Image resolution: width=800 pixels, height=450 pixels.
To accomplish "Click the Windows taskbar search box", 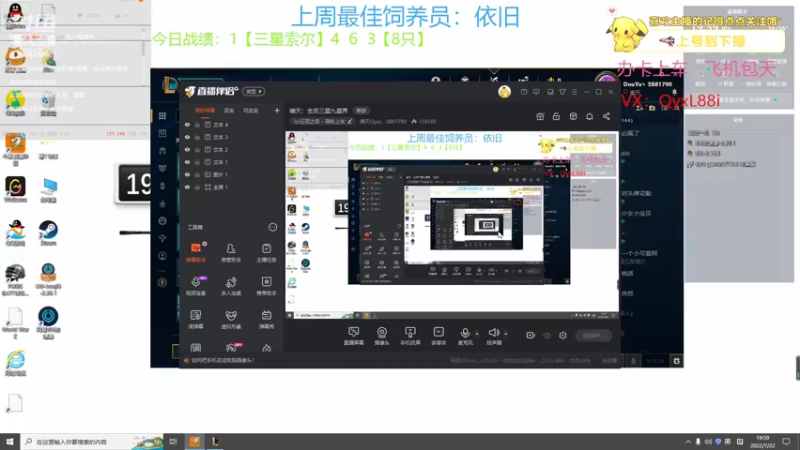I will (92, 441).
